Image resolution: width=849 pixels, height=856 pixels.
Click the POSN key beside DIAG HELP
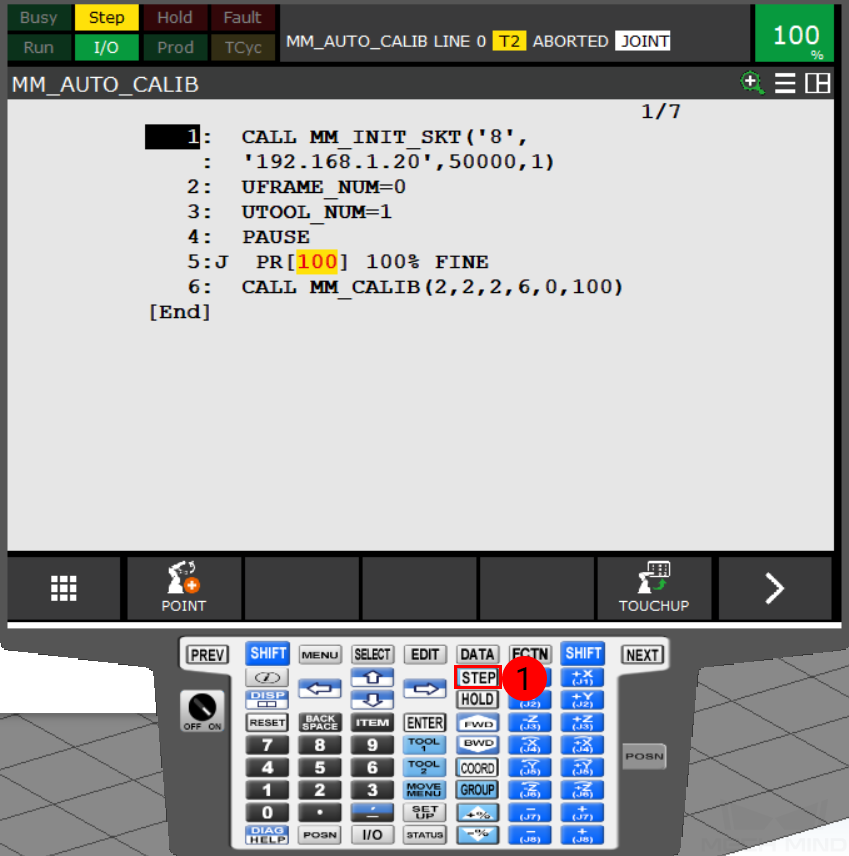(x=320, y=835)
